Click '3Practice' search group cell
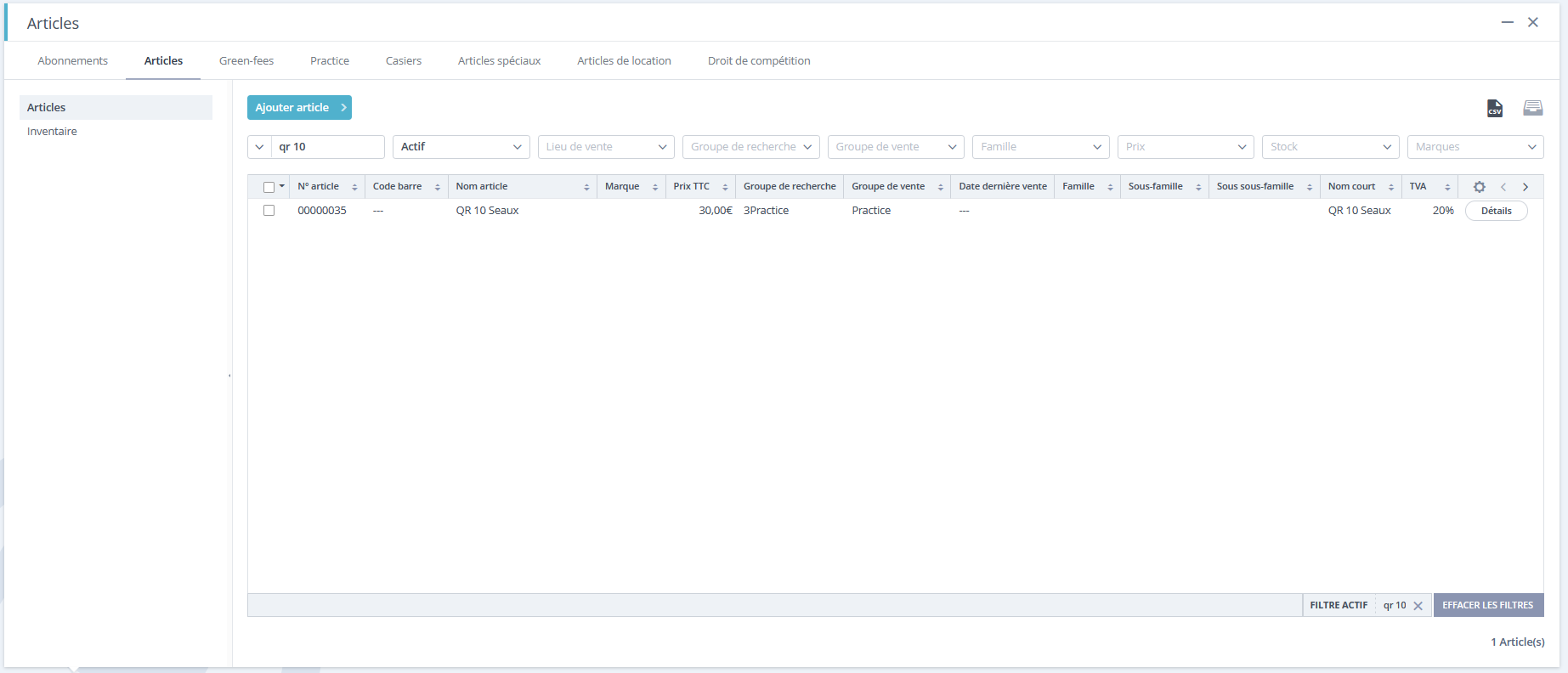The height and width of the screenshot is (673, 1568). point(766,211)
